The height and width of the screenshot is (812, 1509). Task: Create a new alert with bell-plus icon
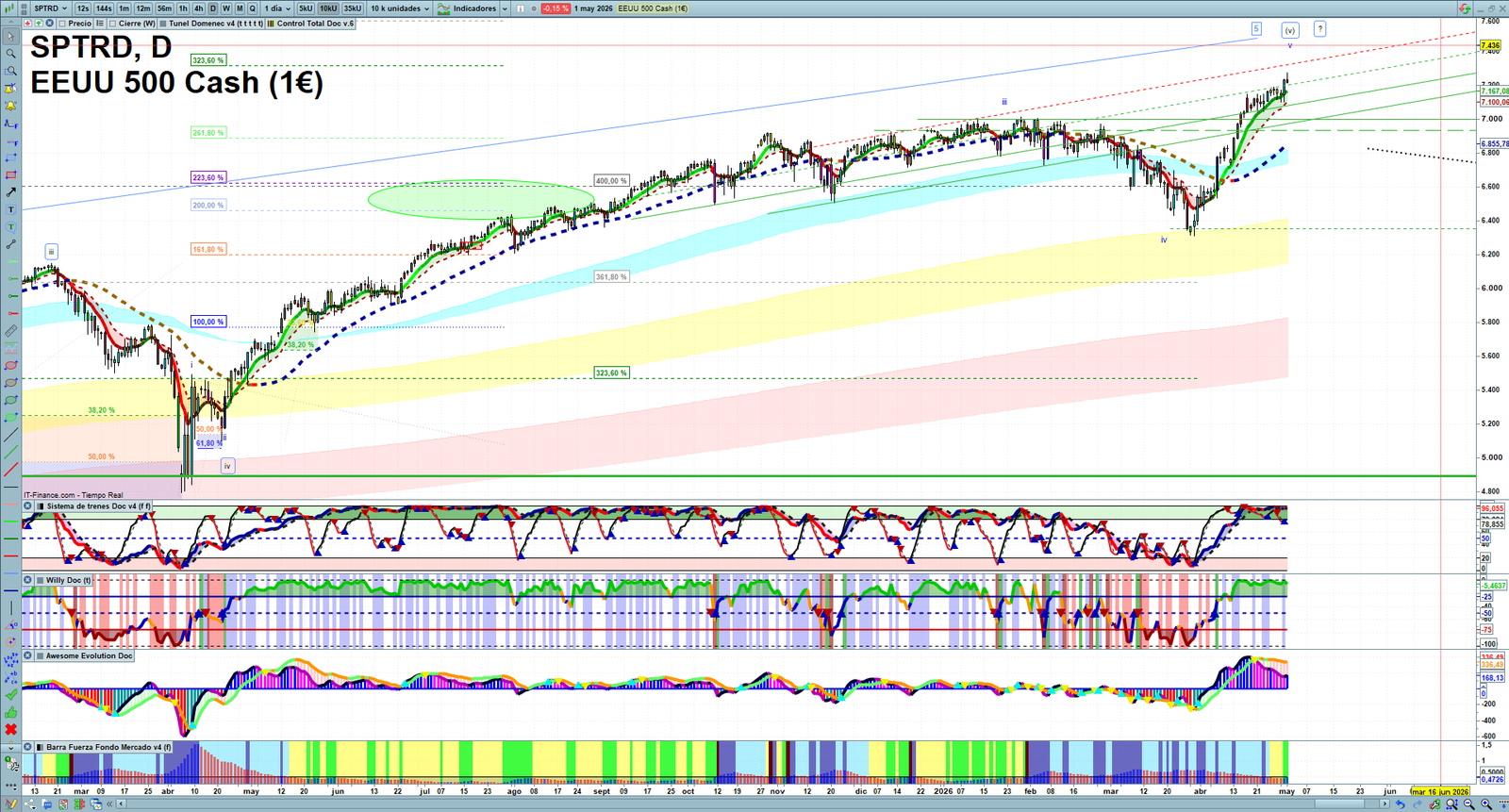(x=11, y=89)
